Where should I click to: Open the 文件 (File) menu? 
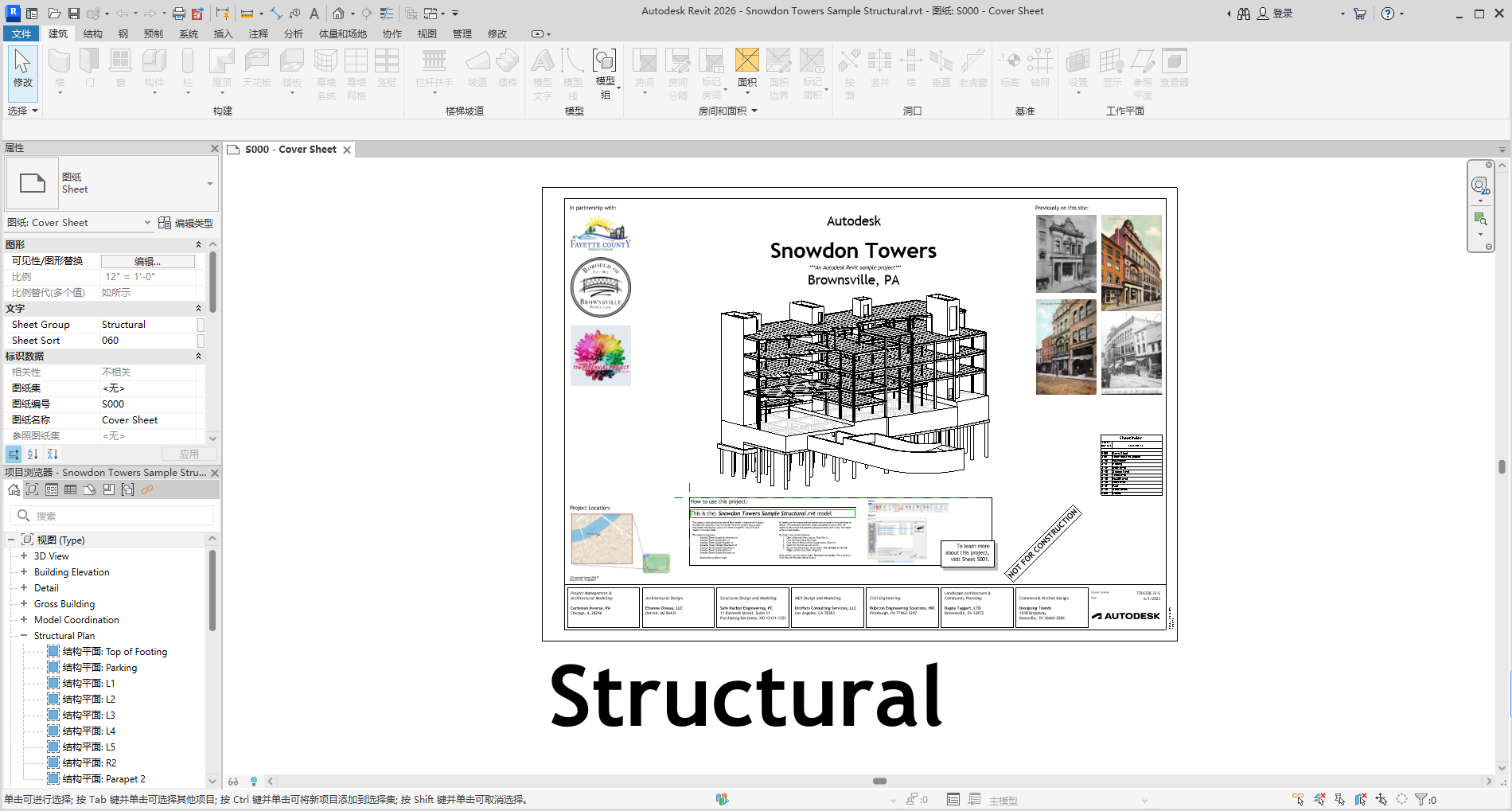coord(21,33)
